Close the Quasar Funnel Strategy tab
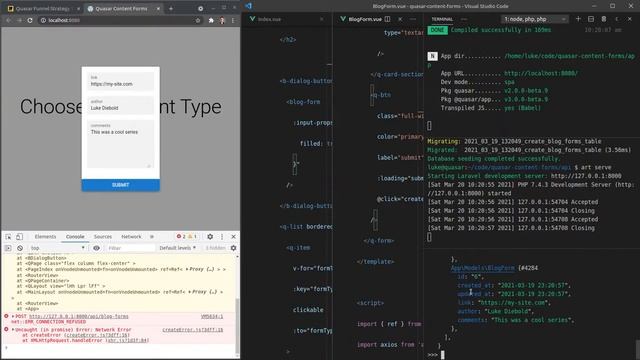 point(78,8)
